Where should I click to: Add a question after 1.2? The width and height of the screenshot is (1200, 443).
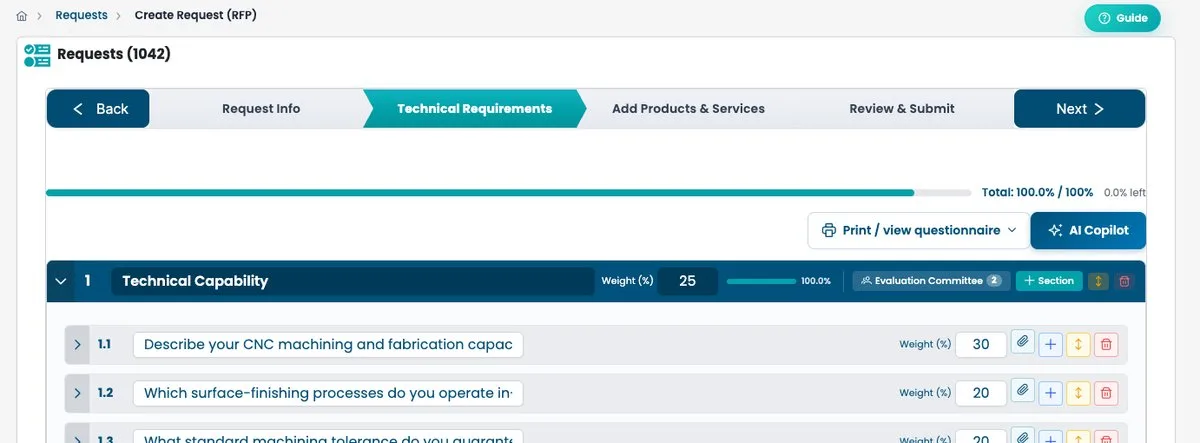pos(1050,393)
